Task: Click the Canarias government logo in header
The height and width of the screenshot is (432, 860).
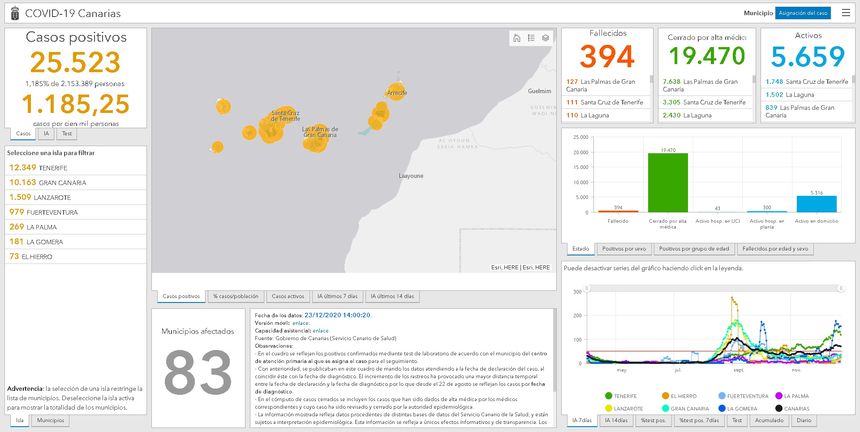Action: tap(12, 12)
